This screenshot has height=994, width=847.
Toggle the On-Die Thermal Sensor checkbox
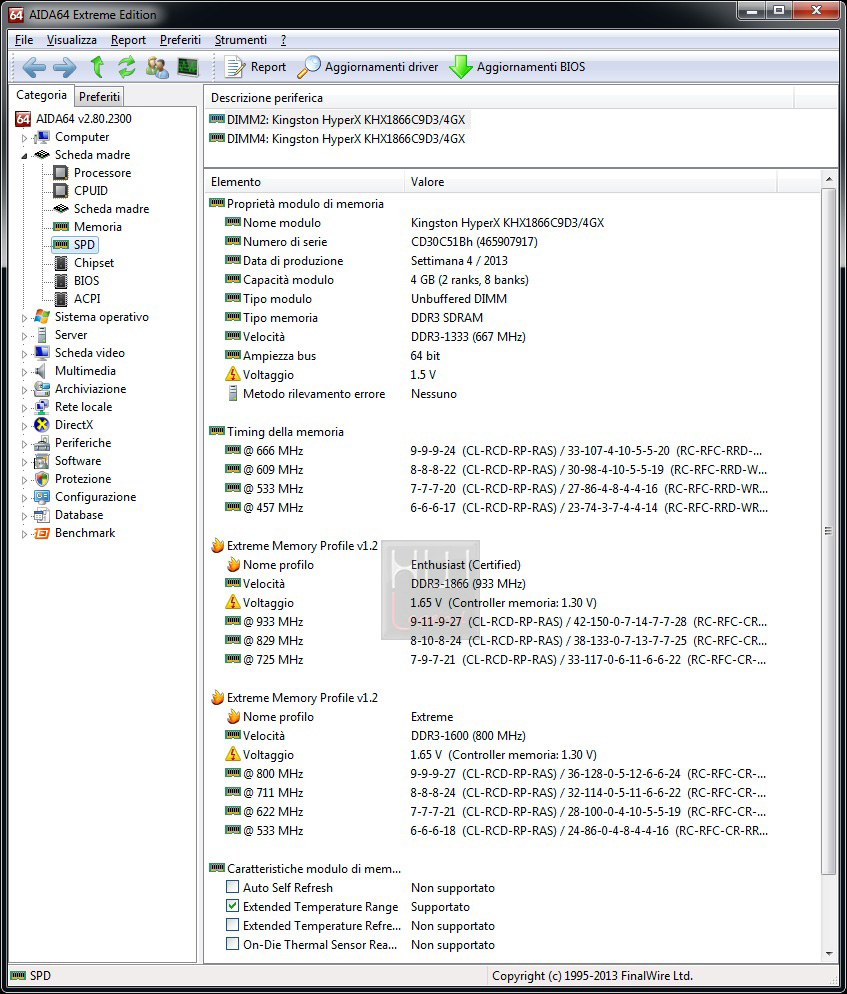click(233, 944)
